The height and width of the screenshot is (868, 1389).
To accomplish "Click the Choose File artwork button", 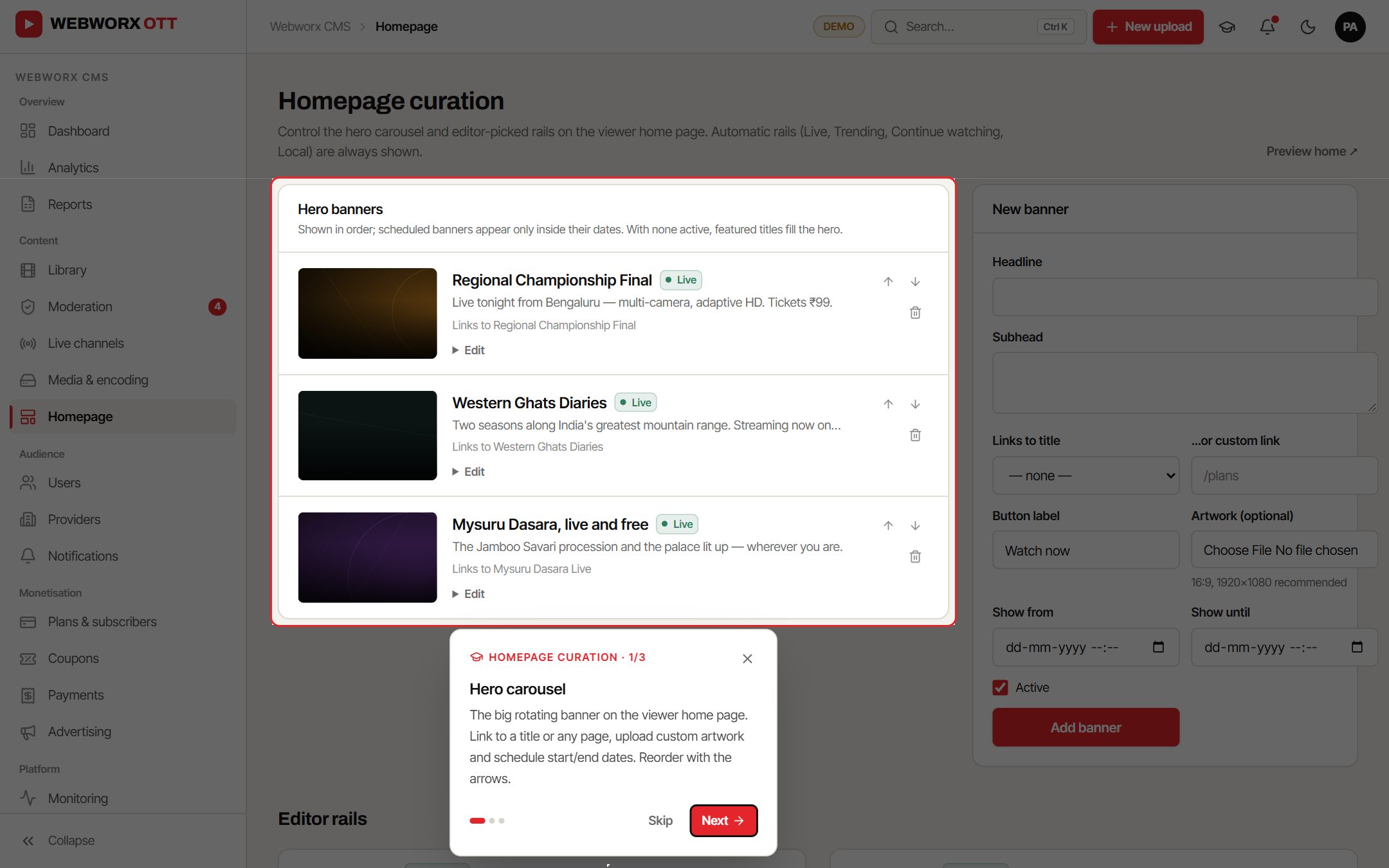I will [1237, 550].
